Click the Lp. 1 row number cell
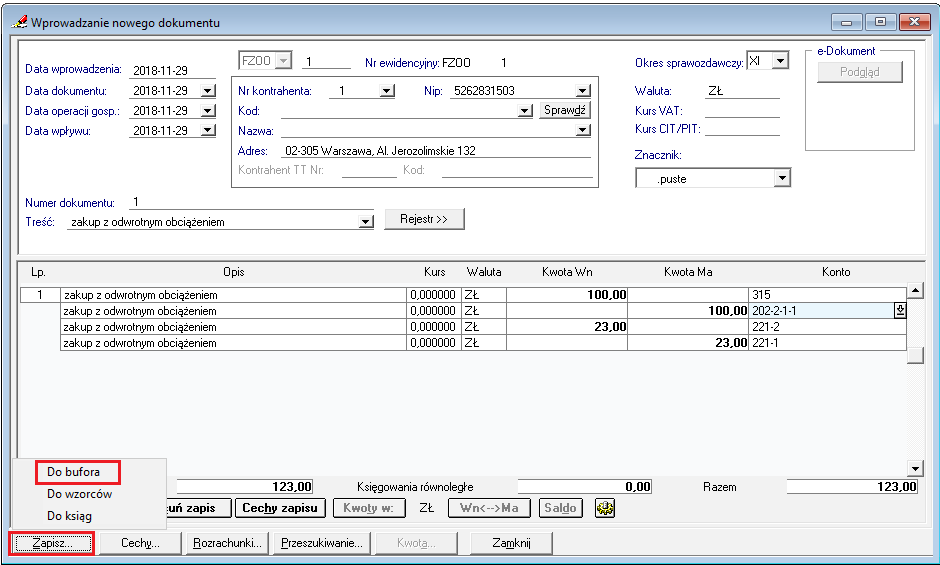This screenshot has width=940, height=565. tap(40, 294)
